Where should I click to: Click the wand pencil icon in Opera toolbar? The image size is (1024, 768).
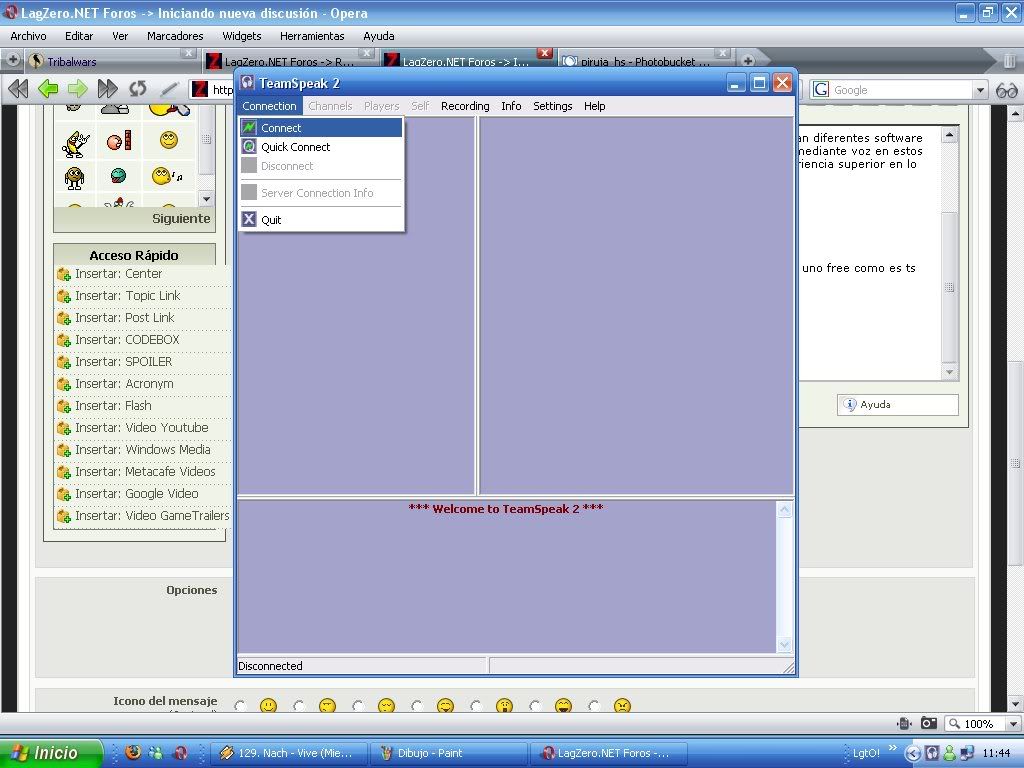point(169,89)
